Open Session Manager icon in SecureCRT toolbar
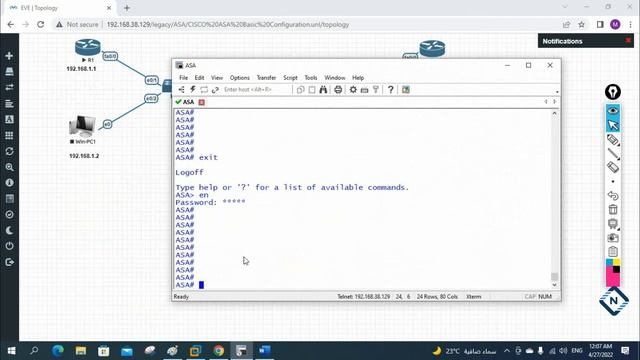640x360 pixels. coord(182,89)
